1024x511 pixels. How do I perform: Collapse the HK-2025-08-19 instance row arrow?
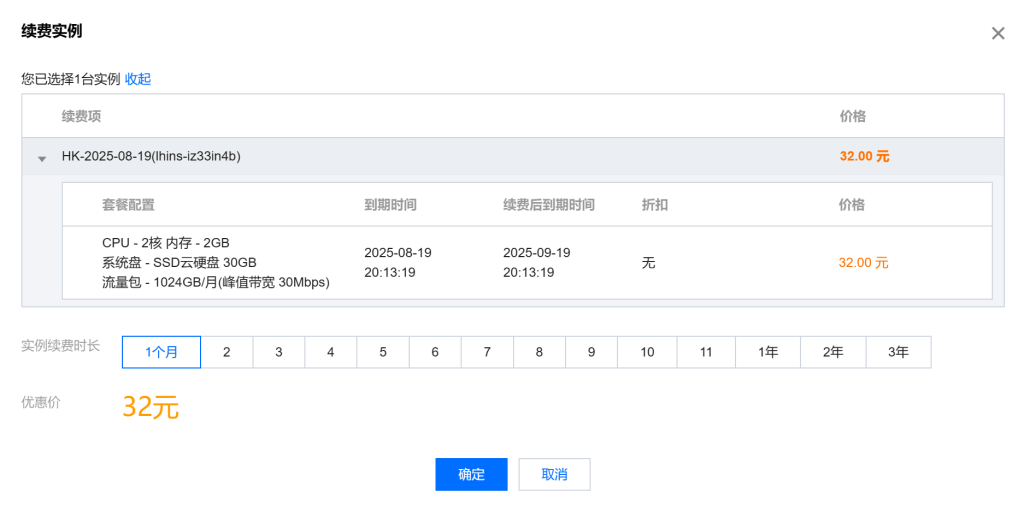coord(42,158)
